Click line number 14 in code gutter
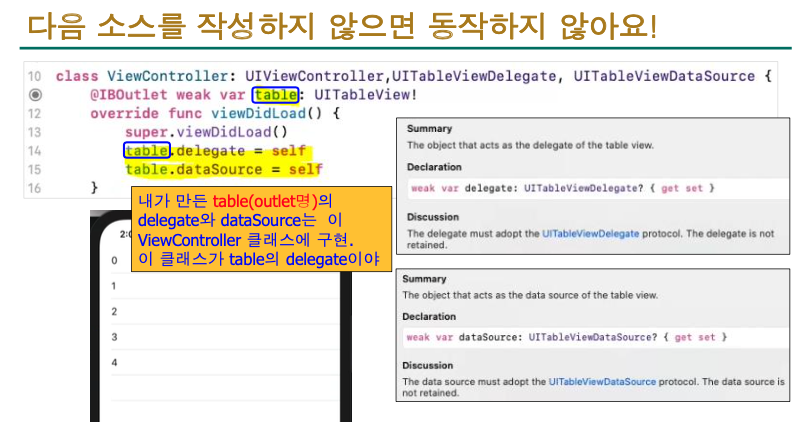 pos(34,151)
